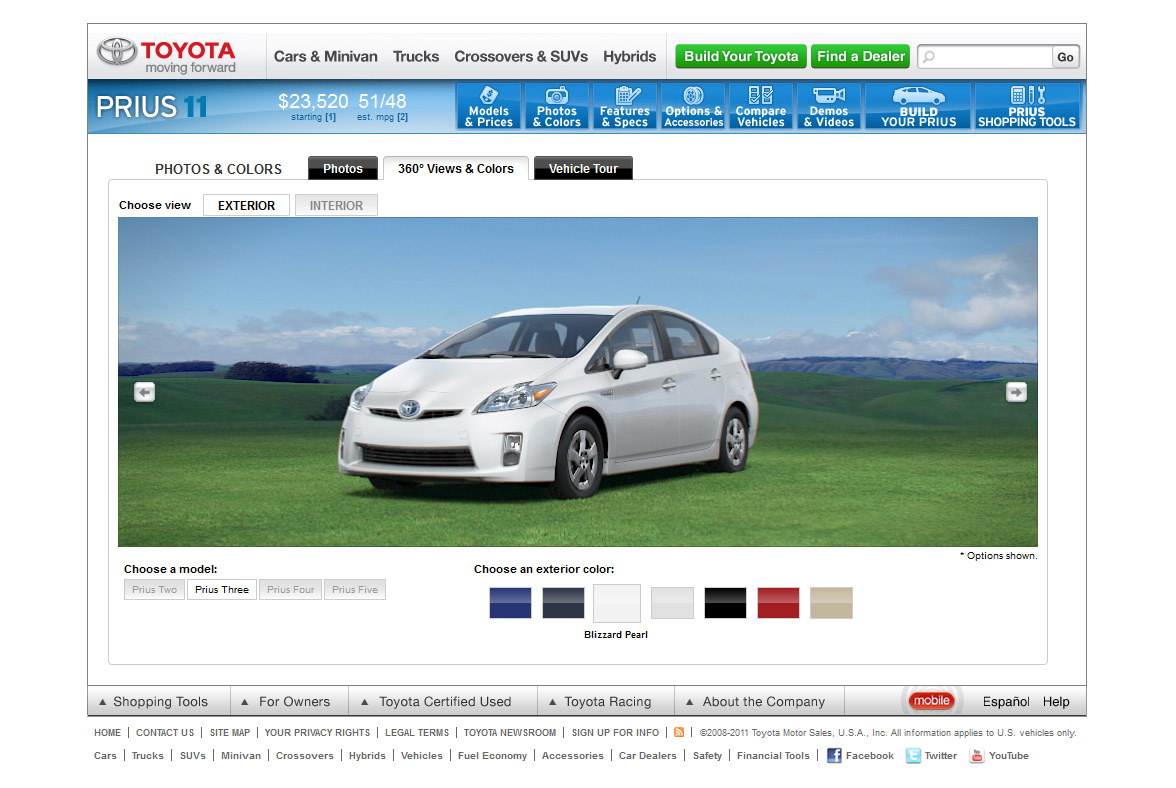Open Build Your Prius
The image size is (1176, 788).
pos(919,106)
